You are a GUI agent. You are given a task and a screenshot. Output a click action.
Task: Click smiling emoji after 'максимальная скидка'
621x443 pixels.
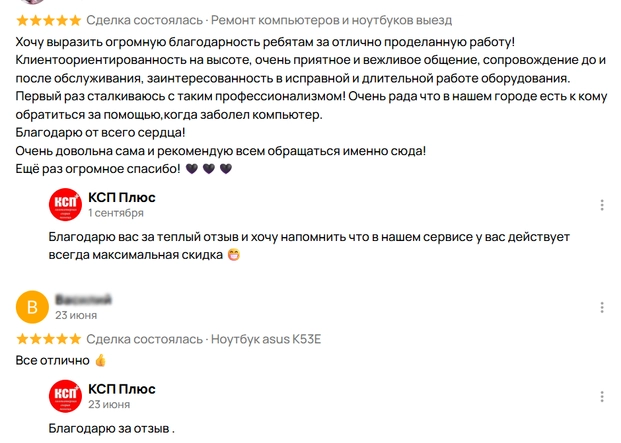(234, 255)
